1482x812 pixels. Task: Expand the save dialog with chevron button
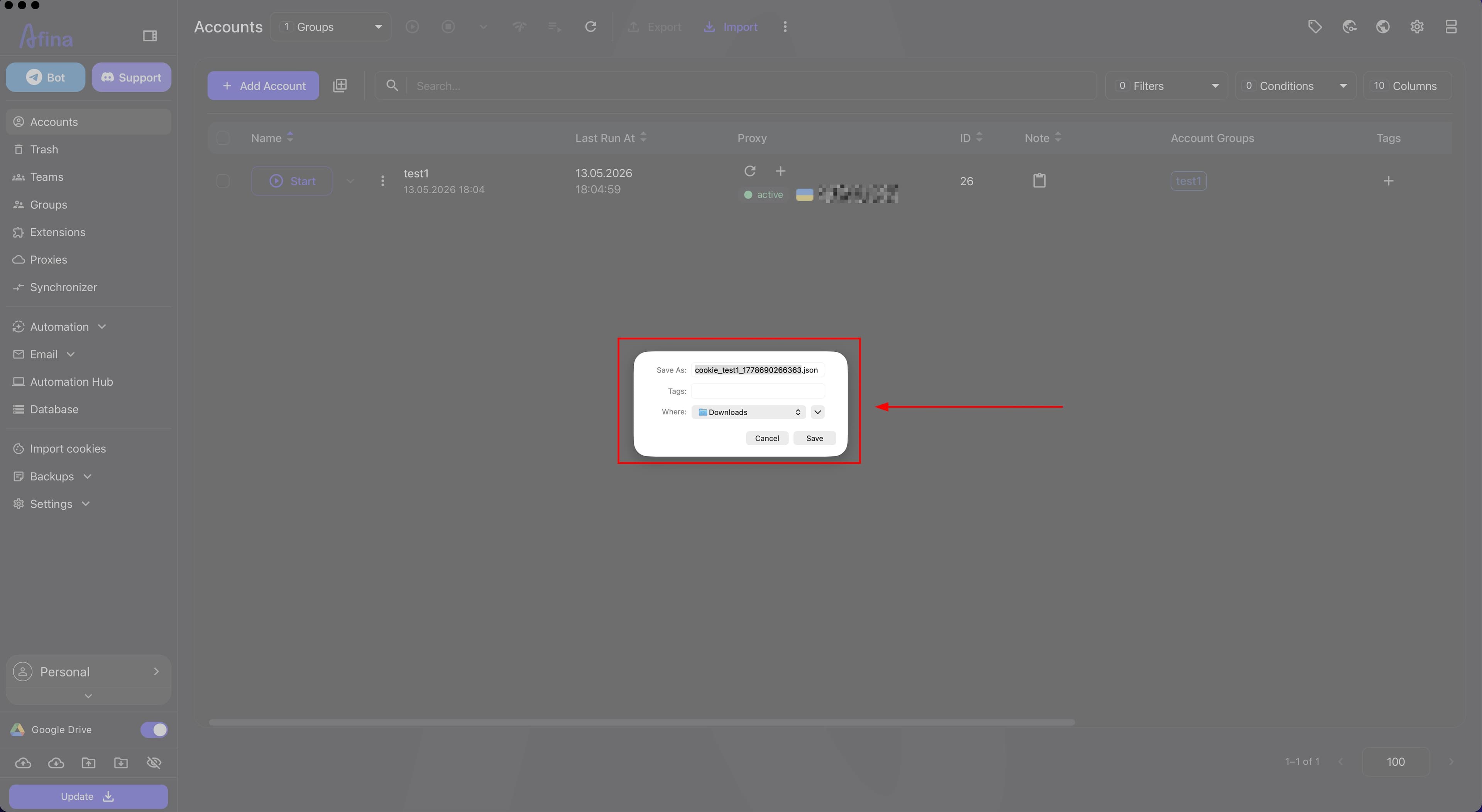point(817,412)
